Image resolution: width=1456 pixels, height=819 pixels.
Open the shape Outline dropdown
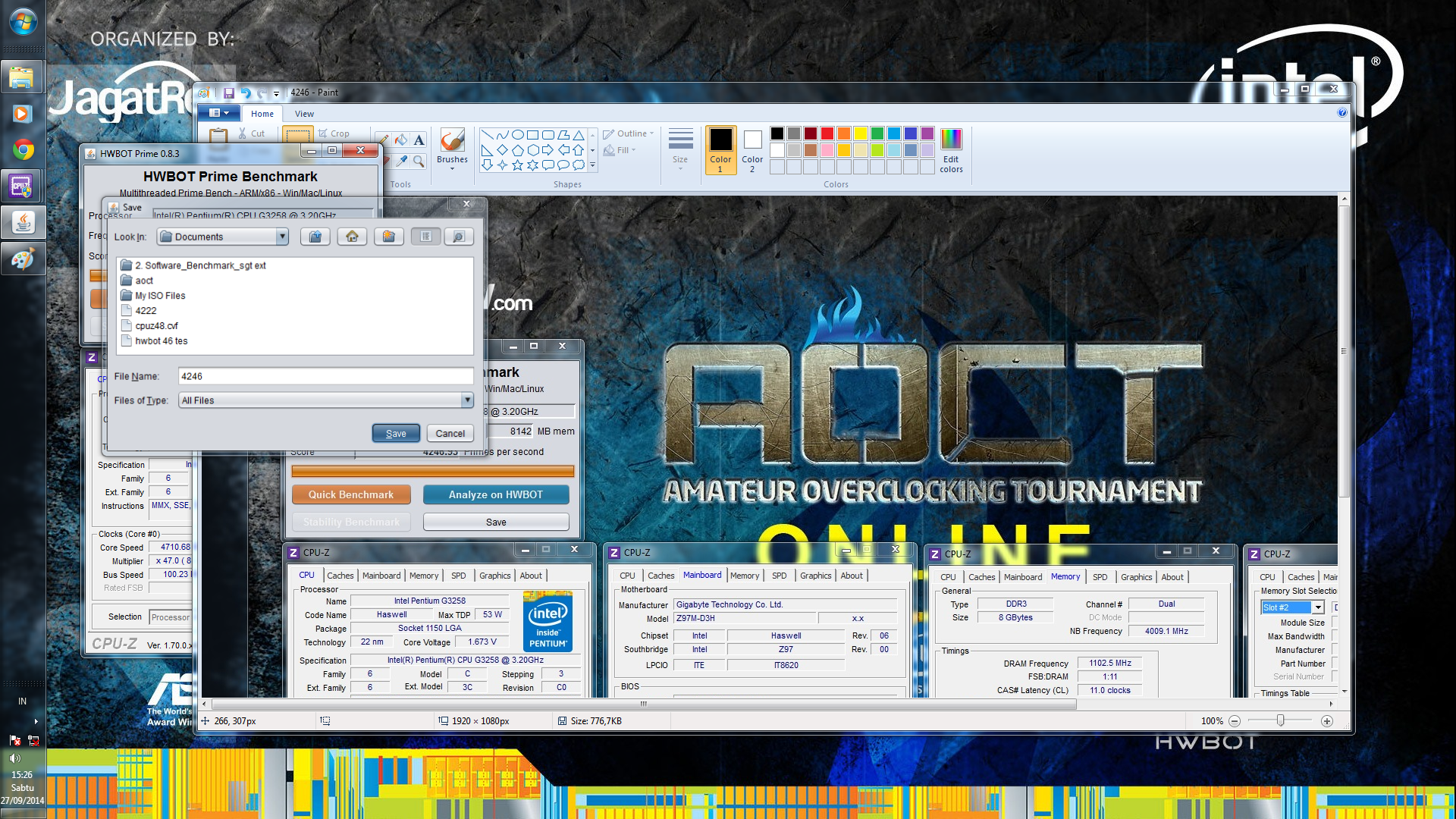coord(629,133)
